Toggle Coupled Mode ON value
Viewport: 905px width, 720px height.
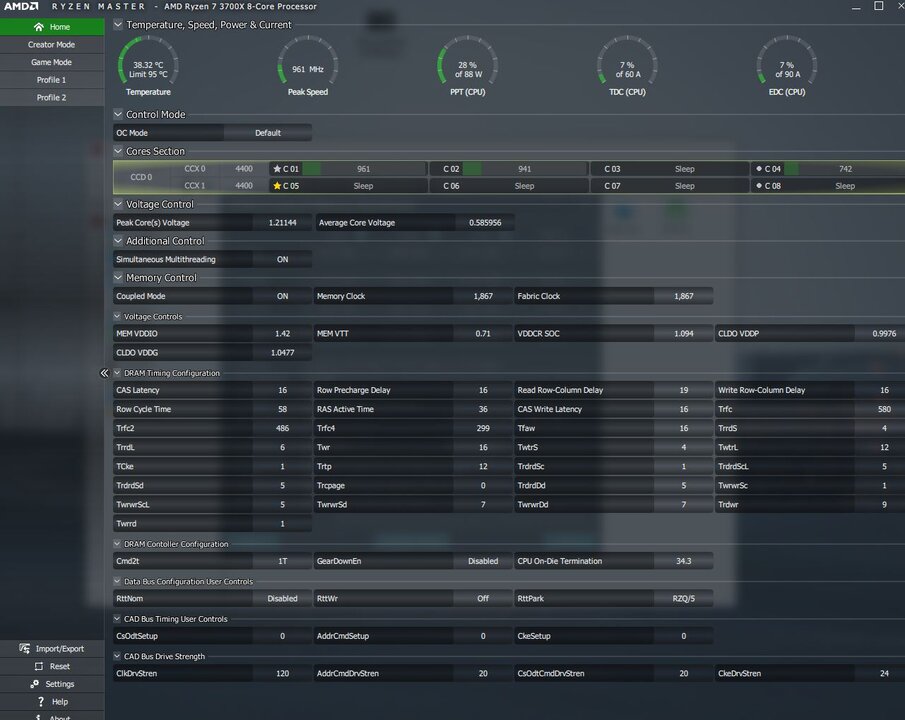coord(282,296)
